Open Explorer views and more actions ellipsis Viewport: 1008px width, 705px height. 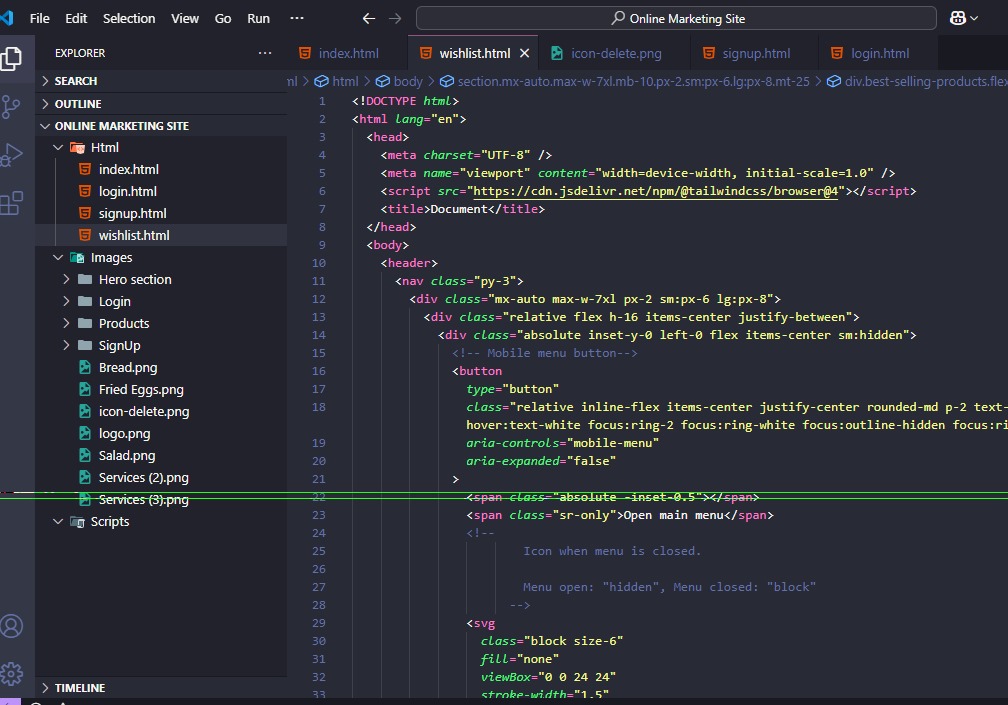(265, 53)
